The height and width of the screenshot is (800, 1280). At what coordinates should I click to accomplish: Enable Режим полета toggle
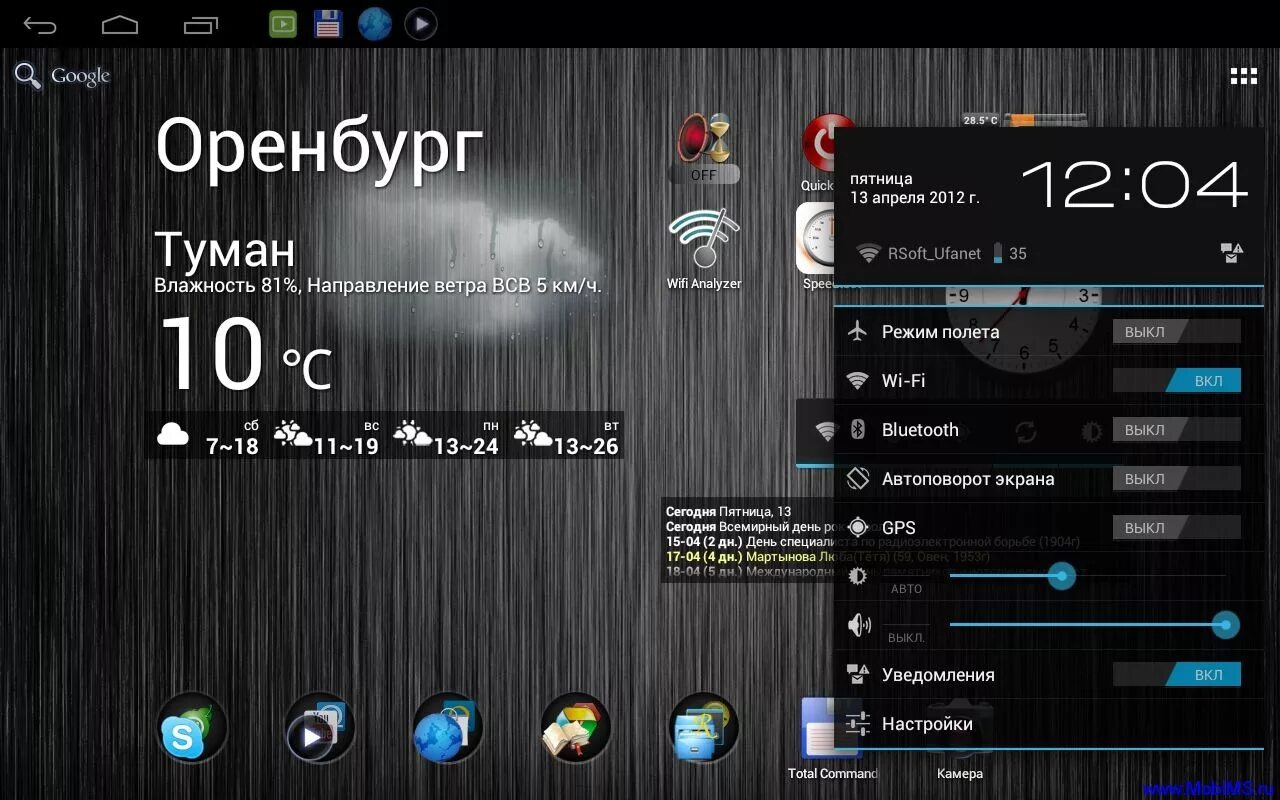click(x=1176, y=331)
